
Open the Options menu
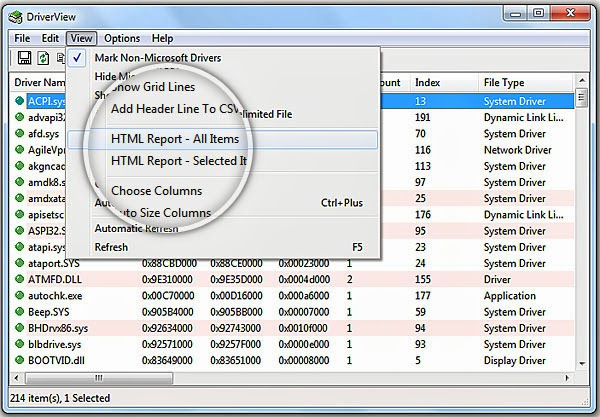[122, 38]
